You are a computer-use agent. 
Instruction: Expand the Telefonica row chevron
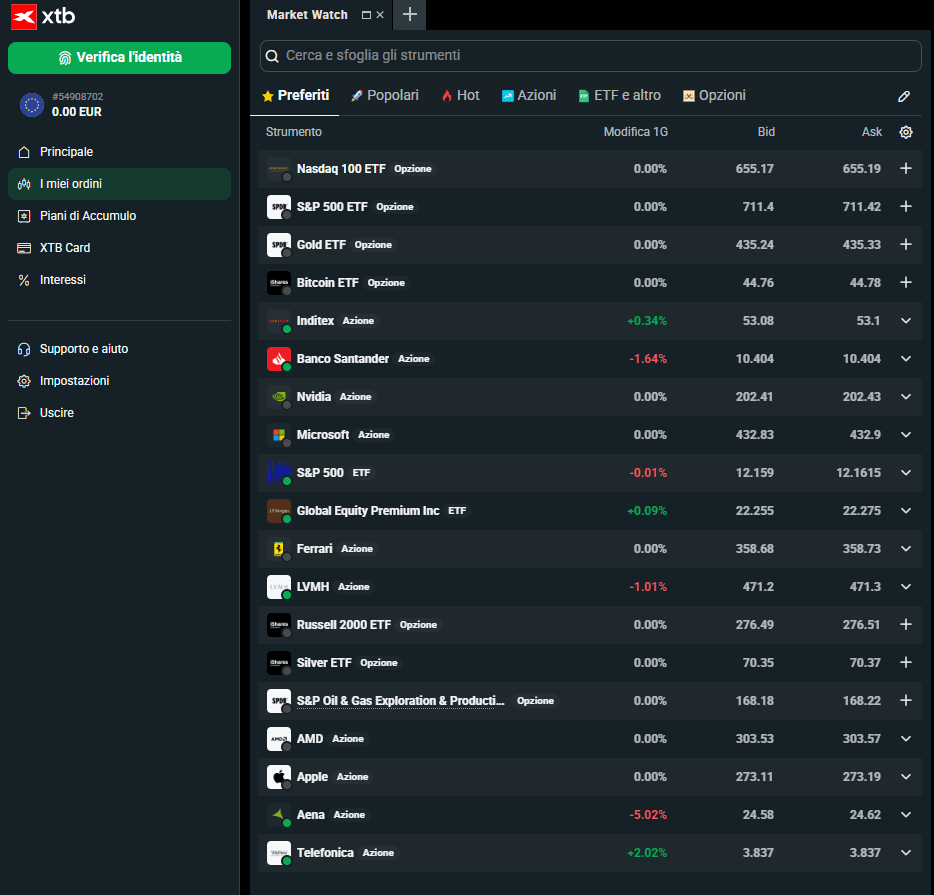pos(905,853)
